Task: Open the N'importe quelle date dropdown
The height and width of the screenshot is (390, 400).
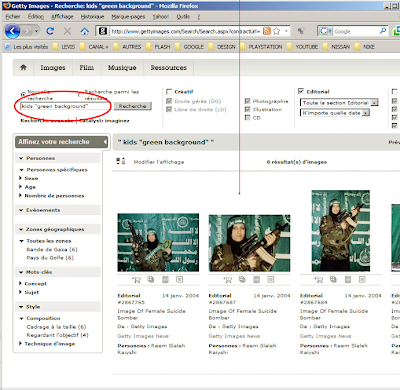Action: tap(335, 113)
